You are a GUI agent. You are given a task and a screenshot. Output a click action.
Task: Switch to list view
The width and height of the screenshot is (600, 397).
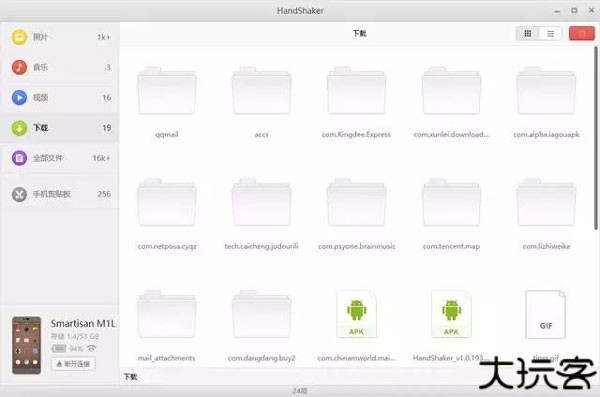(x=550, y=34)
